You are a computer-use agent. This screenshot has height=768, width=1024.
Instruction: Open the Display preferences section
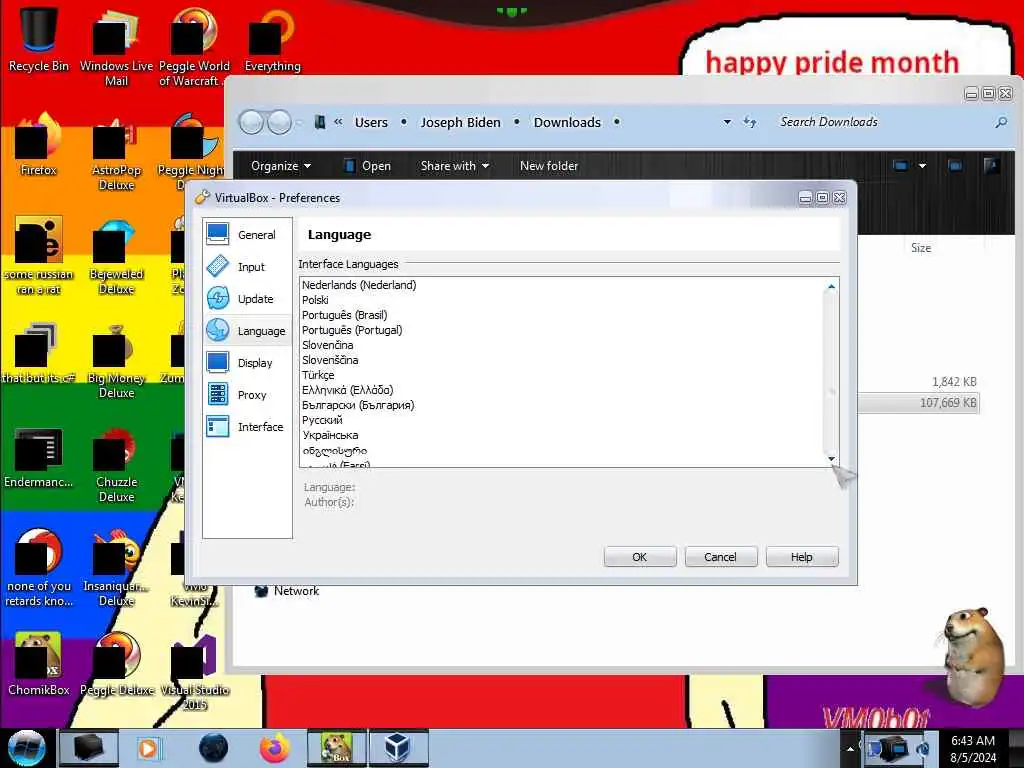247,362
